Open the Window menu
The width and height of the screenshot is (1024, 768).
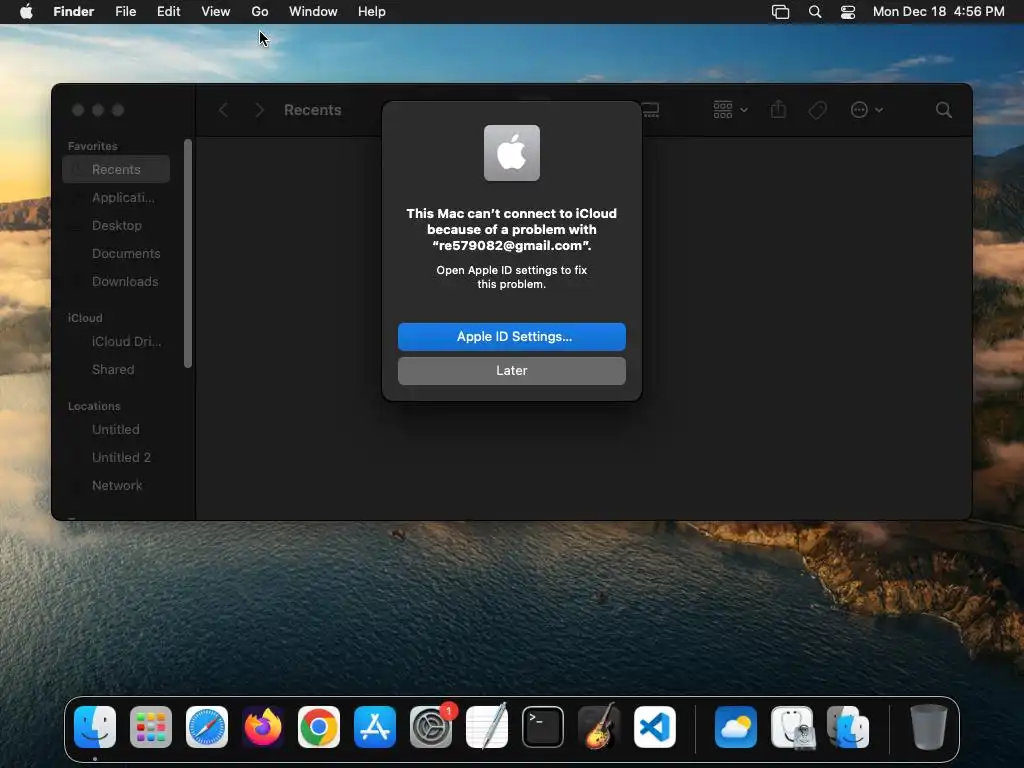pos(313,12)
